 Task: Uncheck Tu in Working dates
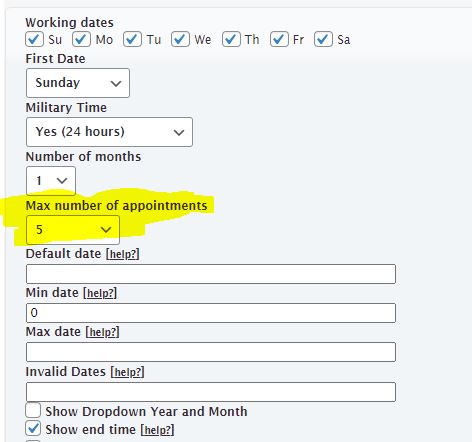pos(132,39)
